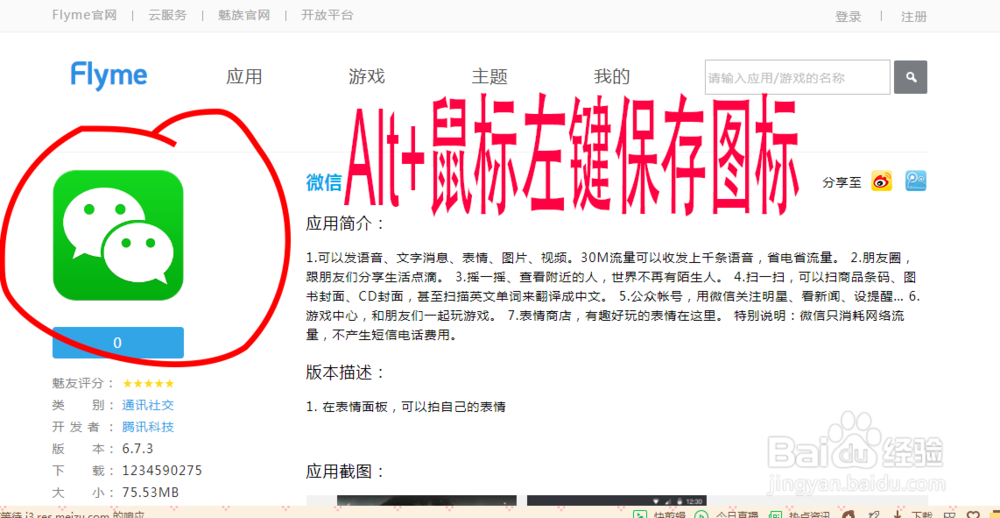Open developer 腾讯科技 link
1000x518 pixels.
pyautogui.click(x=148, y=427)
